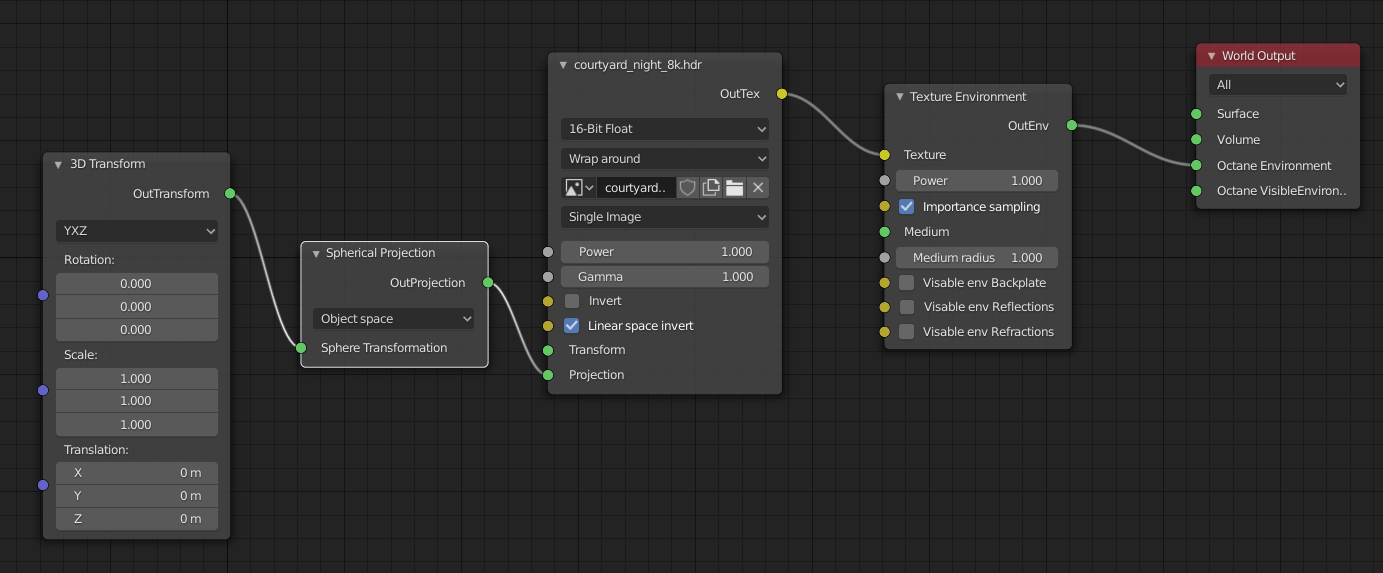Click the fake user shield icon
This screenshot has height=573, width=1383.
pyautogui.click(x=687, y=188)
